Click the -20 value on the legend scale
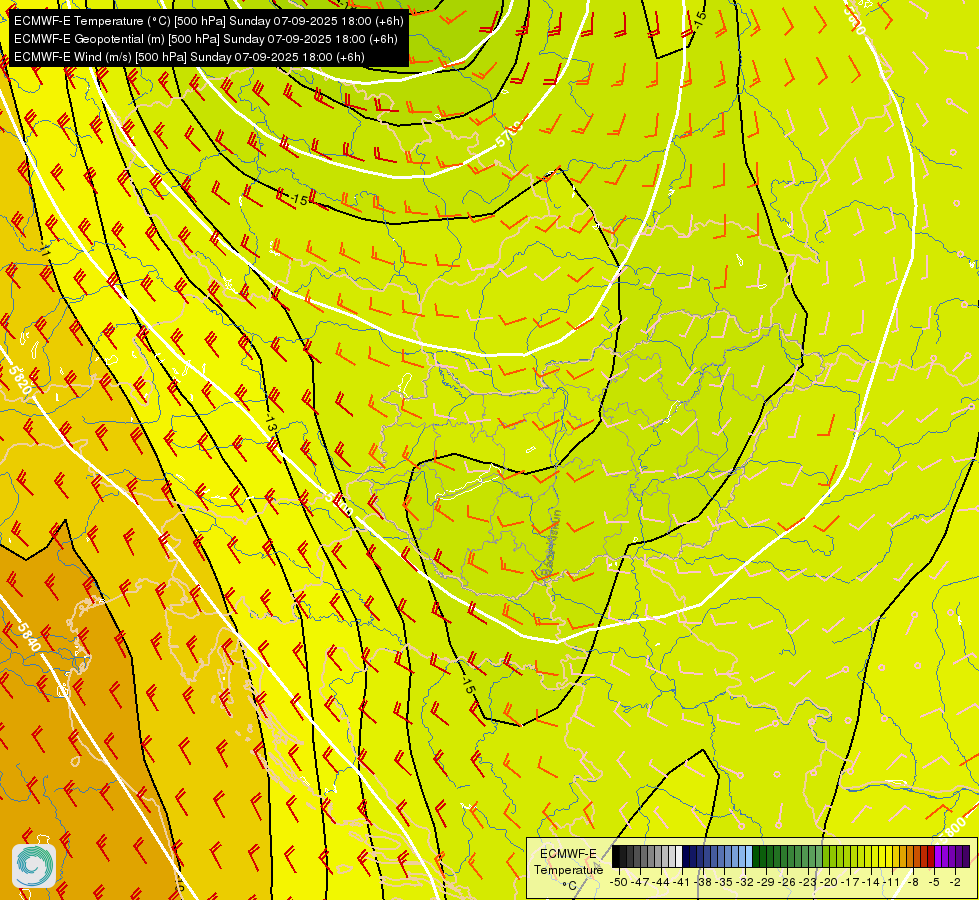 coord(829,883)
